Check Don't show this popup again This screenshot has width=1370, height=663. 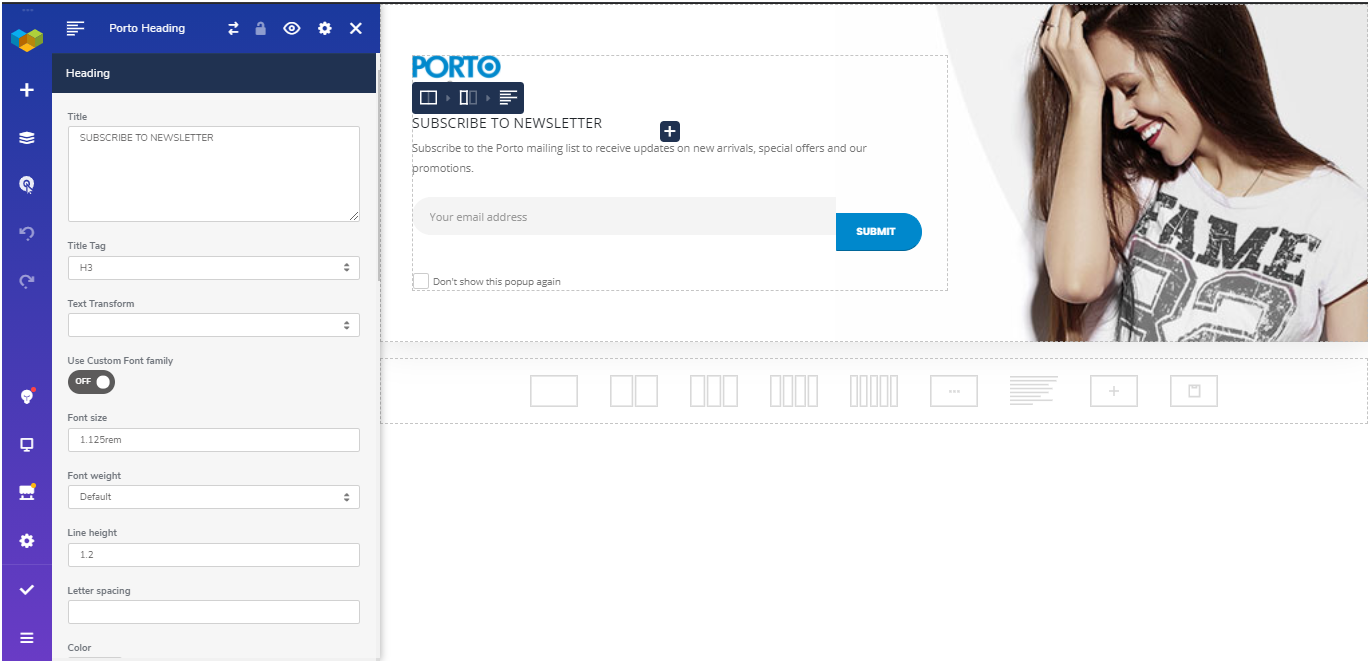pyautogui.click(x=421, y=281)
